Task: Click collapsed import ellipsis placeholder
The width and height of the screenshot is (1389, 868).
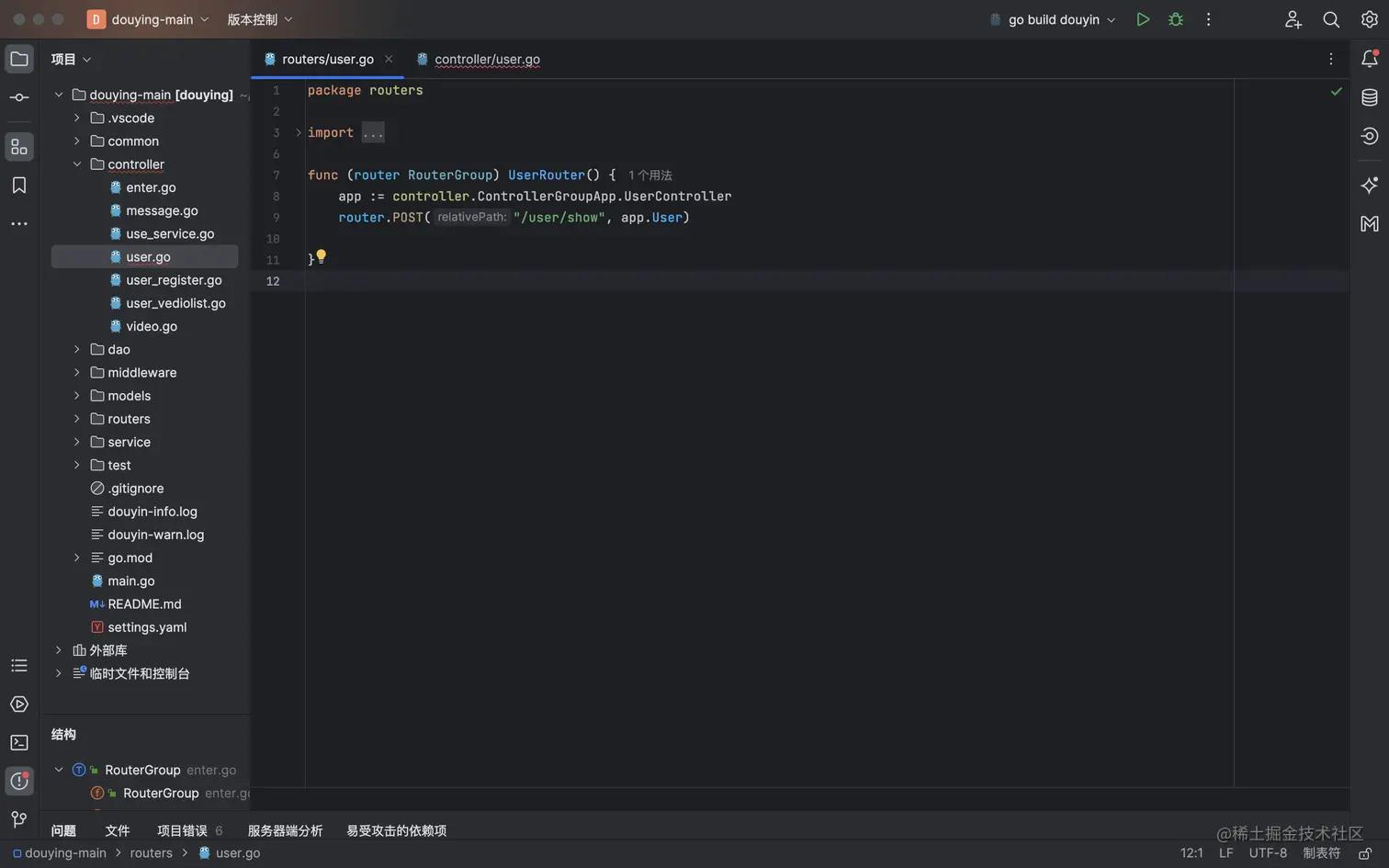Action: tap(373, 132)
